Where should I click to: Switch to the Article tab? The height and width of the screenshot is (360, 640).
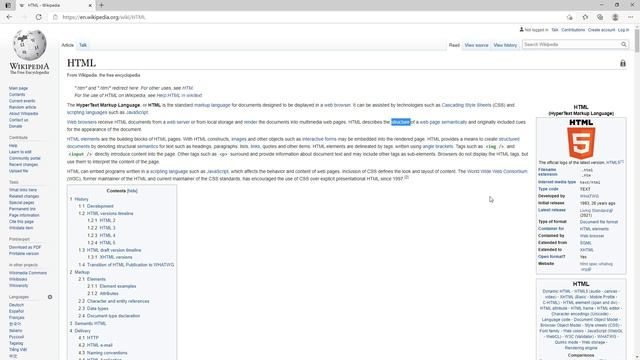coord(68,45)
